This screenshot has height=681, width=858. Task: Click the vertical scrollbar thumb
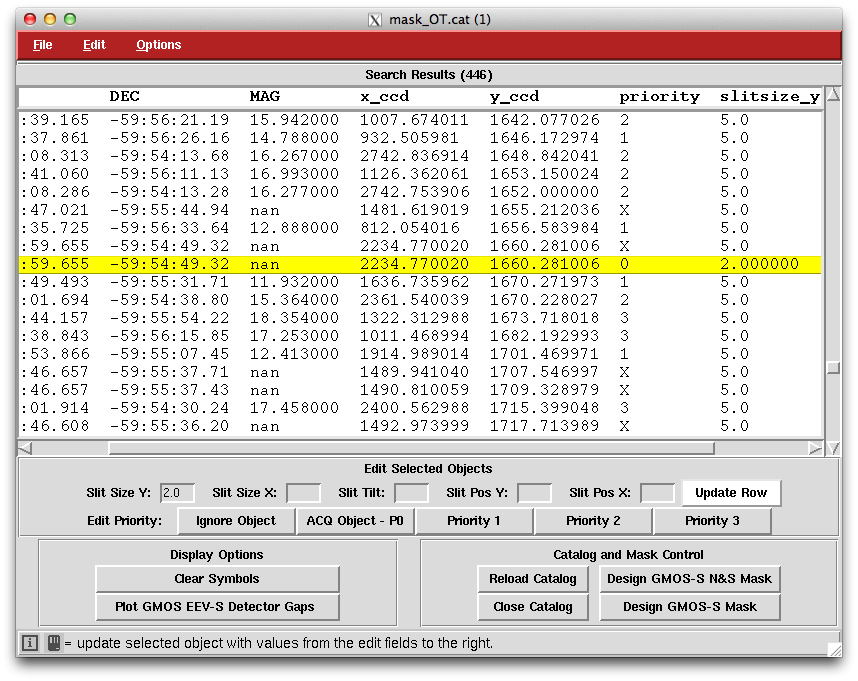coord(833,368)
